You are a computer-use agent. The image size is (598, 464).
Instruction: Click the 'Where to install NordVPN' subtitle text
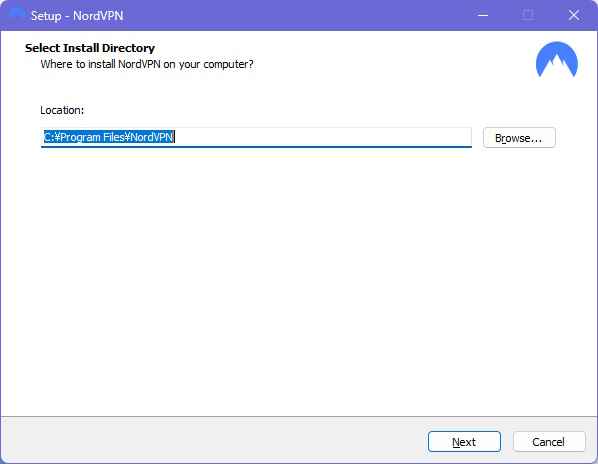point(147,64)
